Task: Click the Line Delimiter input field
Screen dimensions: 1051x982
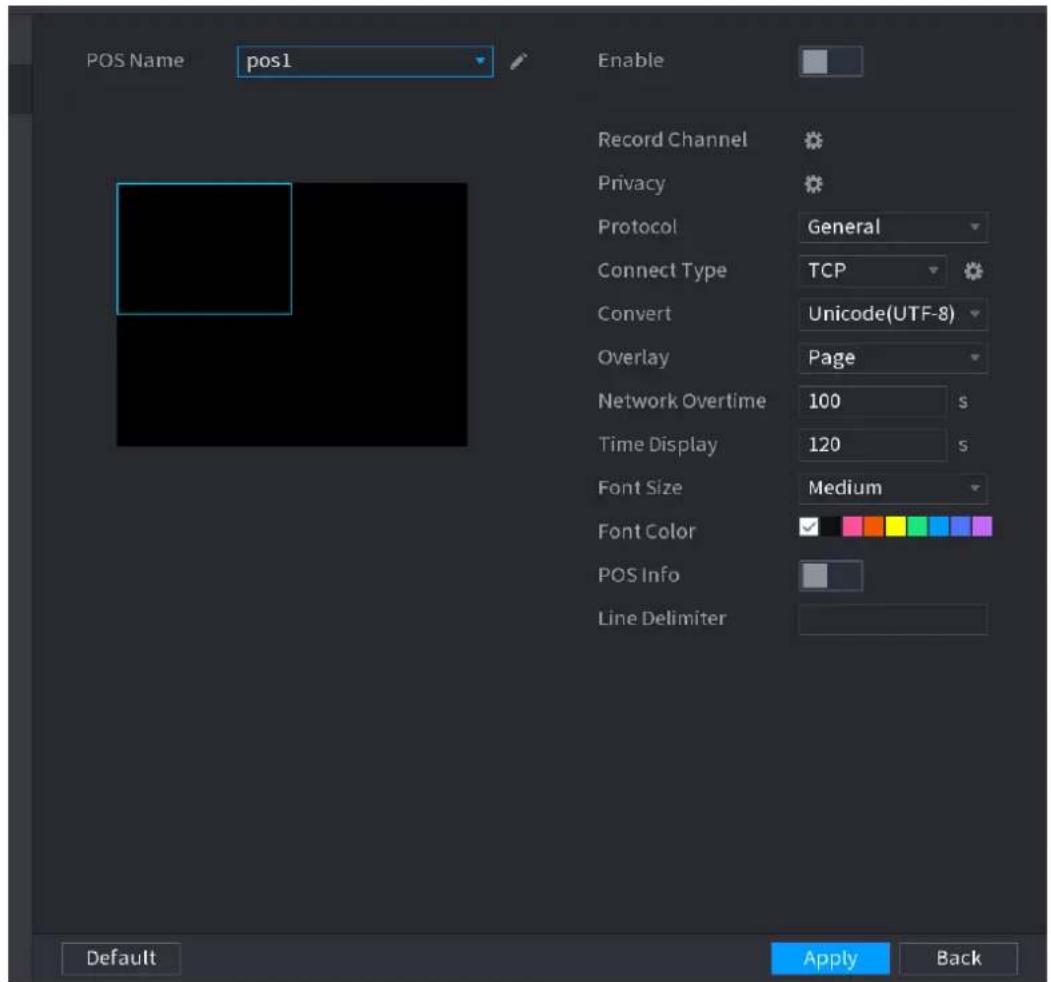Action: pos(893,619)
